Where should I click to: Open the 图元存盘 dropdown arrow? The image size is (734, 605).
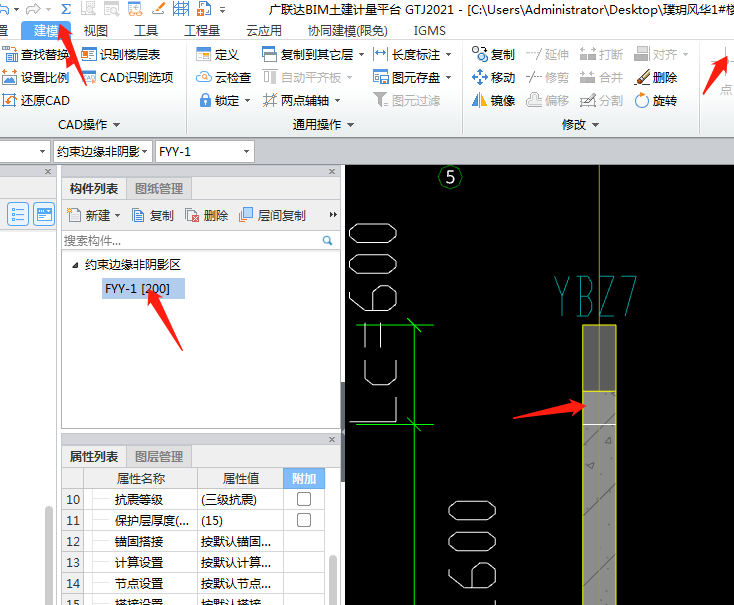pos(448,78)
